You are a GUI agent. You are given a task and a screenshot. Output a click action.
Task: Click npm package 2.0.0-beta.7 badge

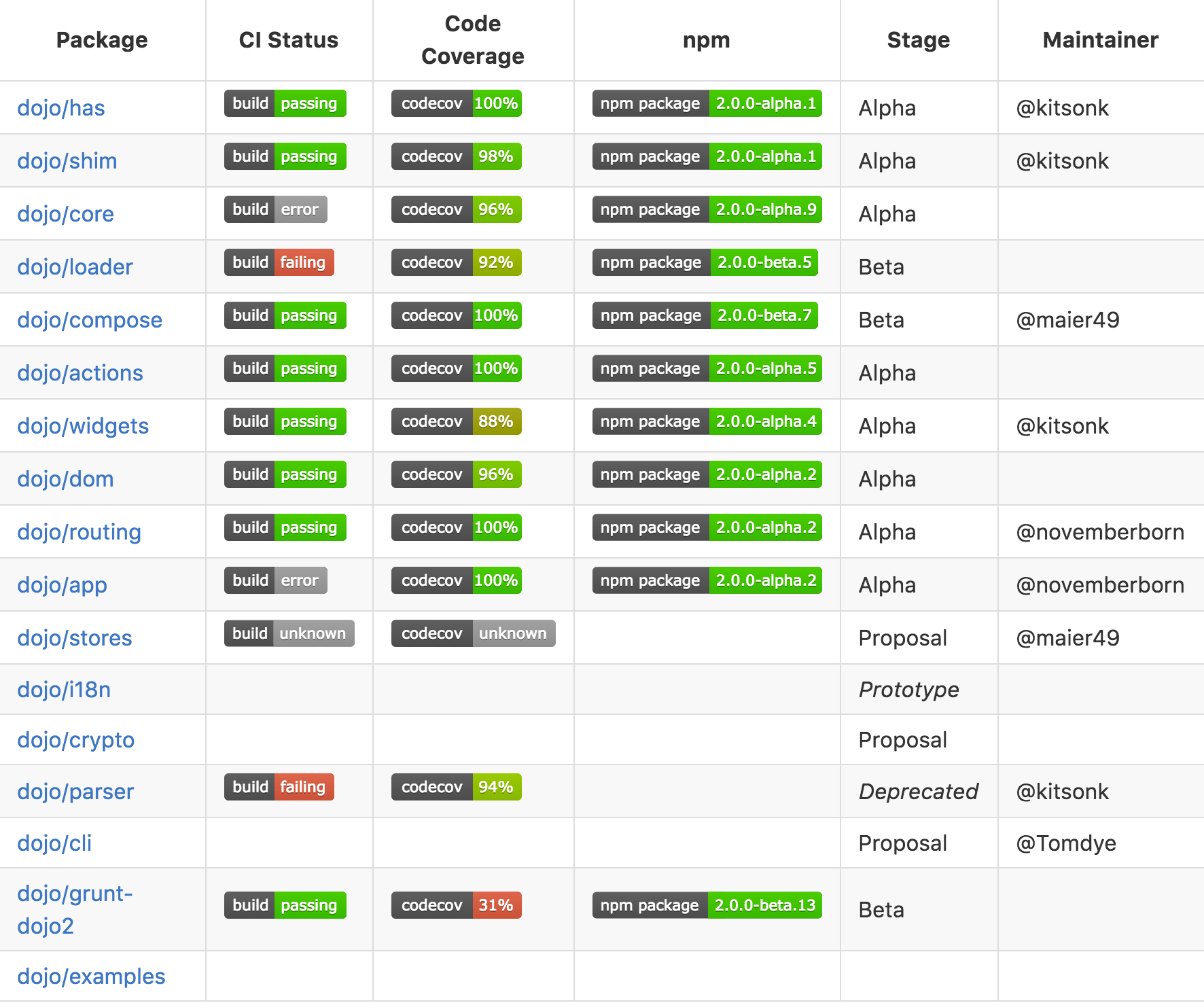click(705, 315)
